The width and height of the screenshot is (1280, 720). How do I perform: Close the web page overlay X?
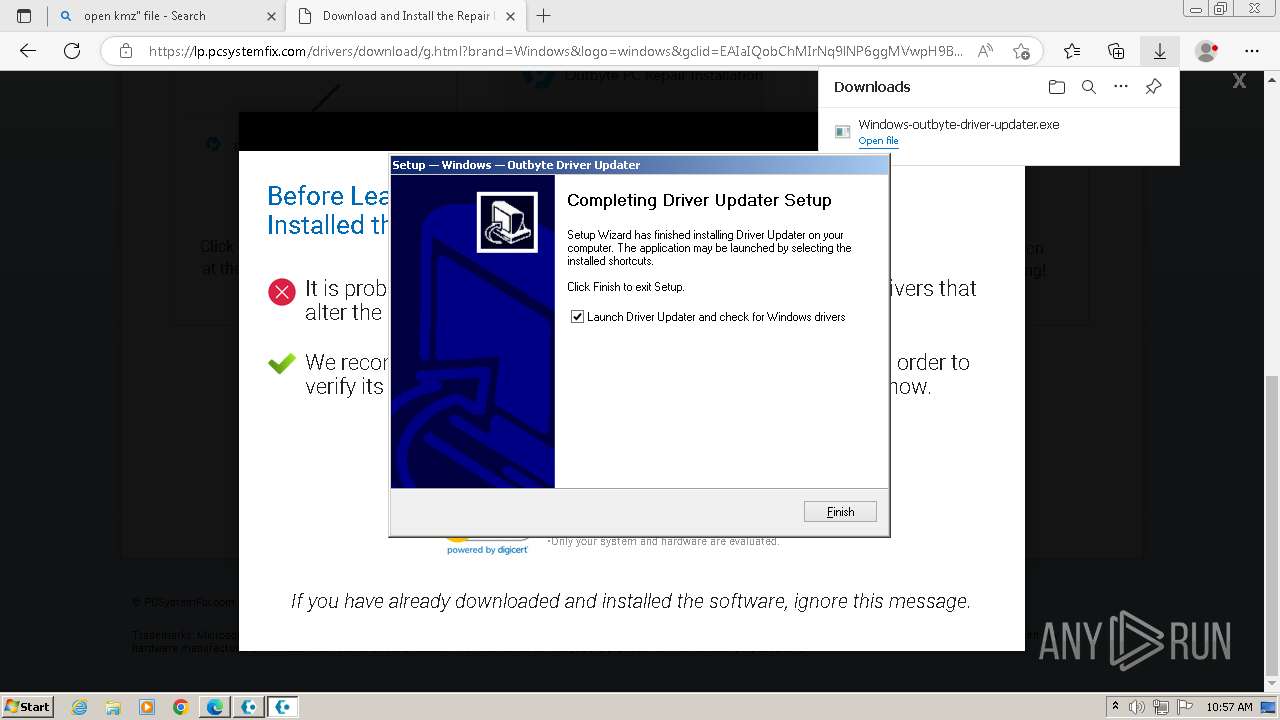click(x=1239, y=82)
